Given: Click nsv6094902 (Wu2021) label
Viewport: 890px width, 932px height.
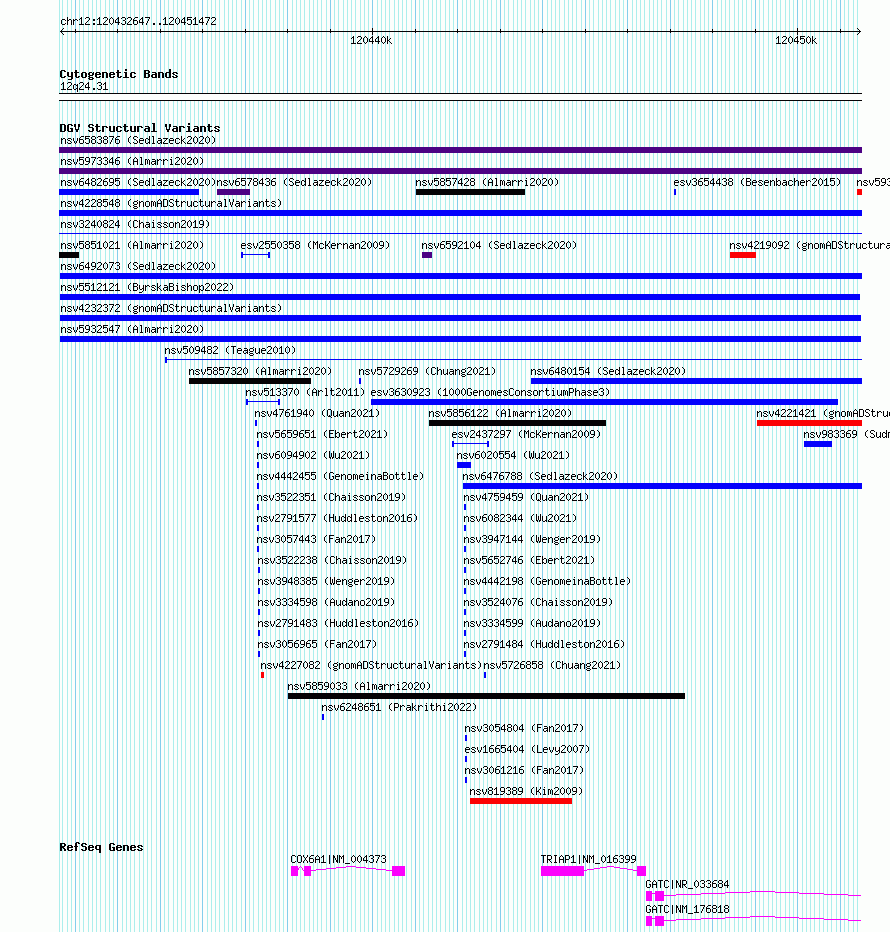Looking at the screenshot, I should (x=313, y=455).
